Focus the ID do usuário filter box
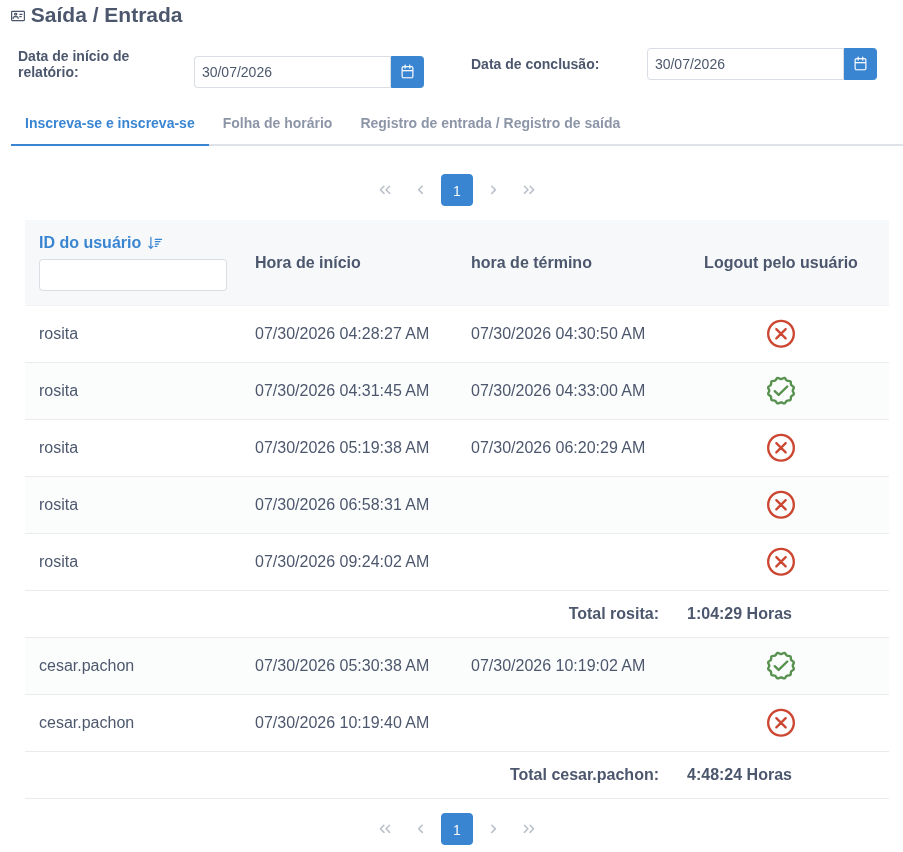Image resolution: width=903 pixels, height=852 pixels. pos(132,275)
